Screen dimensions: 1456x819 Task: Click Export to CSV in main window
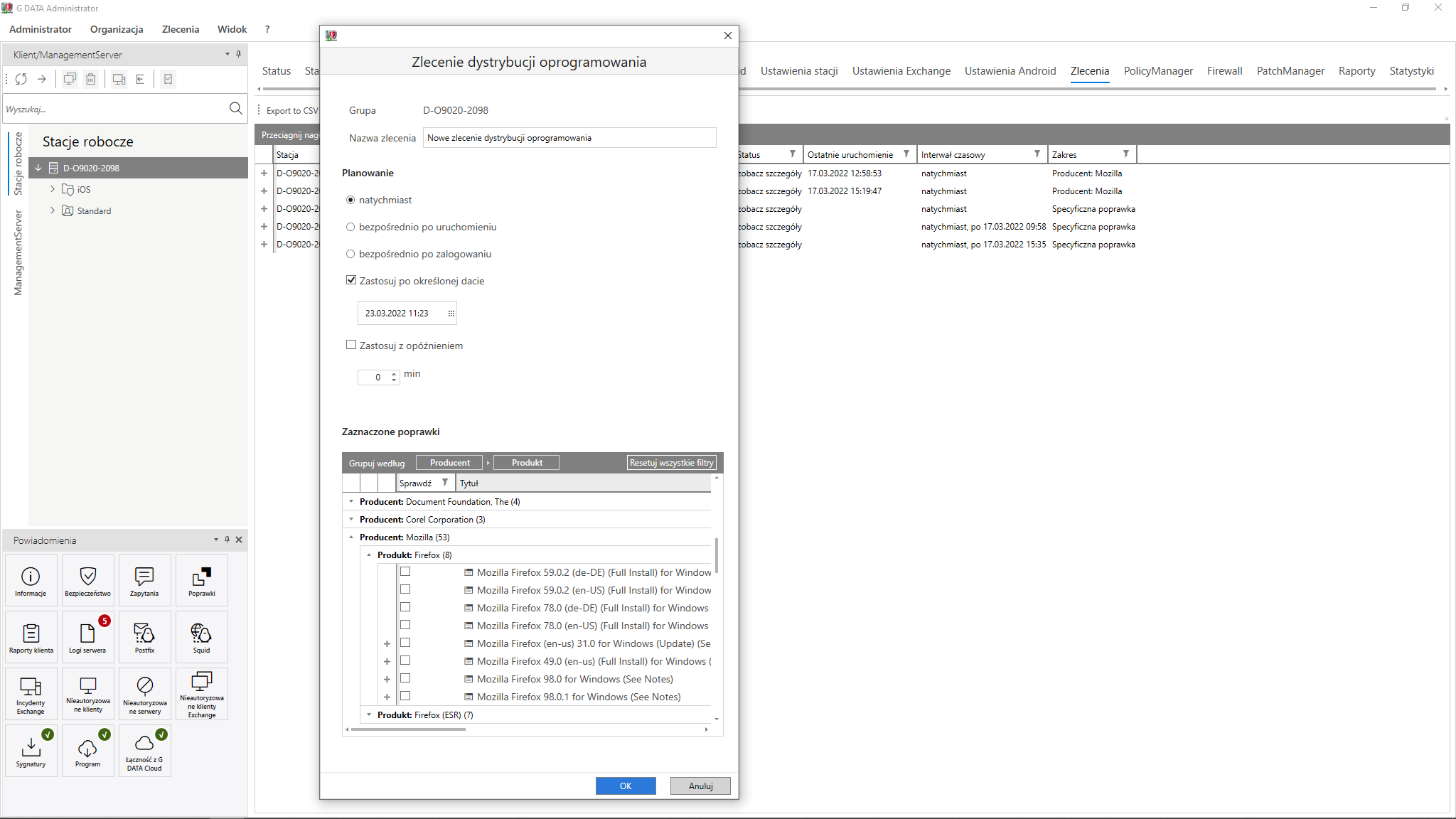(292, 110)
